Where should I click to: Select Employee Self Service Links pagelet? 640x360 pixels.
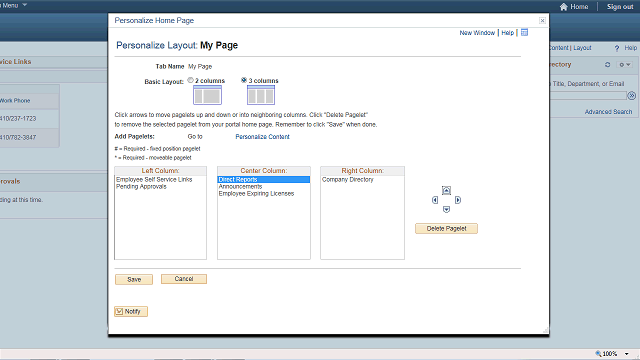pyautogui.click(x=154, y=180)
